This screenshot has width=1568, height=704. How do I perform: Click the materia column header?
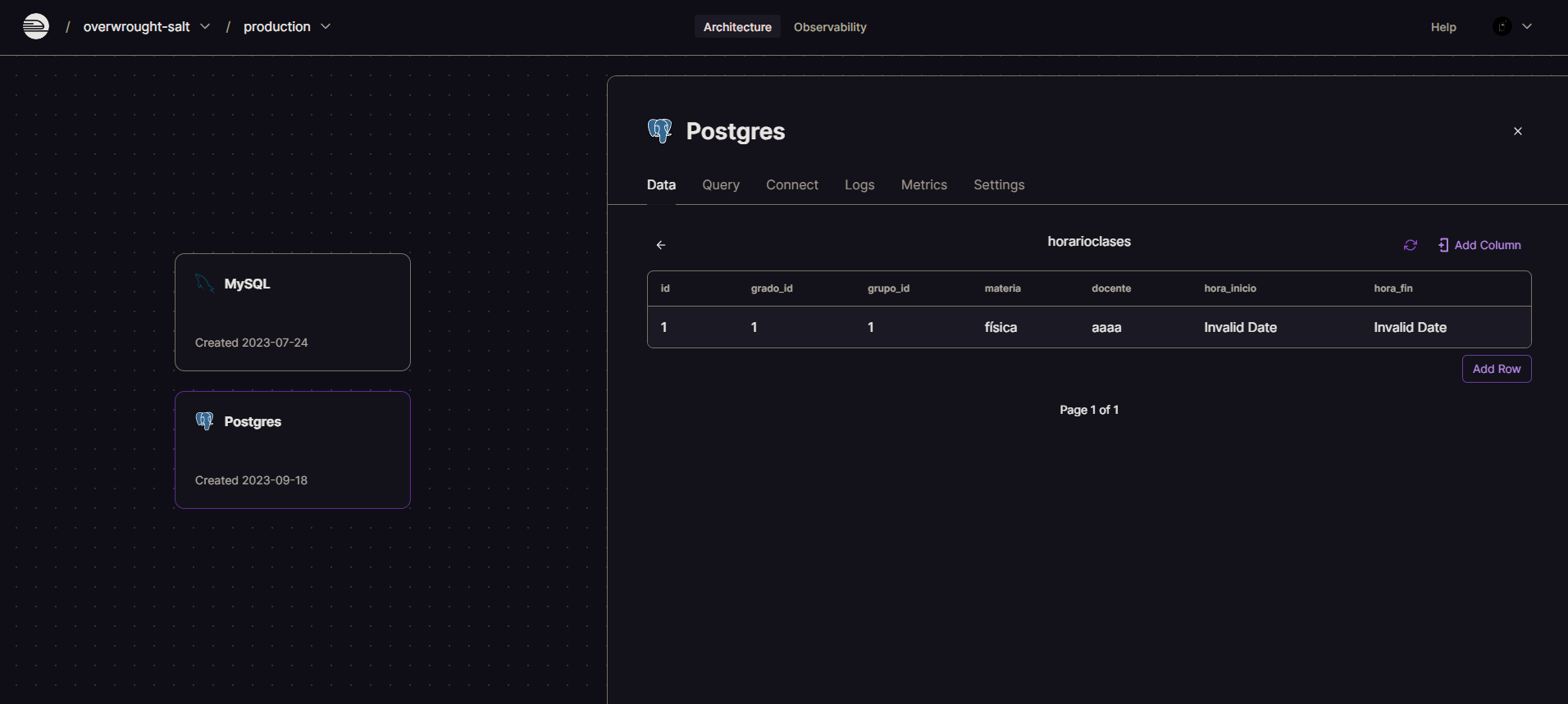point(1002,288)
